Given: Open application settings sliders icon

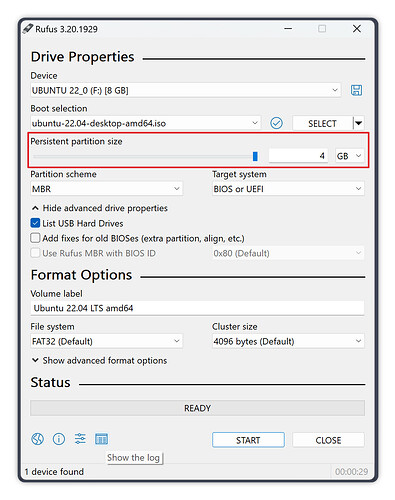Looking at the screenshot, I should coord(80,439).
